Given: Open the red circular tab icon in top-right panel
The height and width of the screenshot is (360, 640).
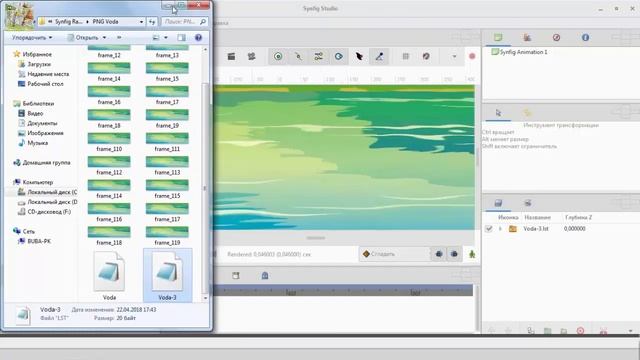Looking at the screenshot, I should pyautogui.click(x=556, y=38).
